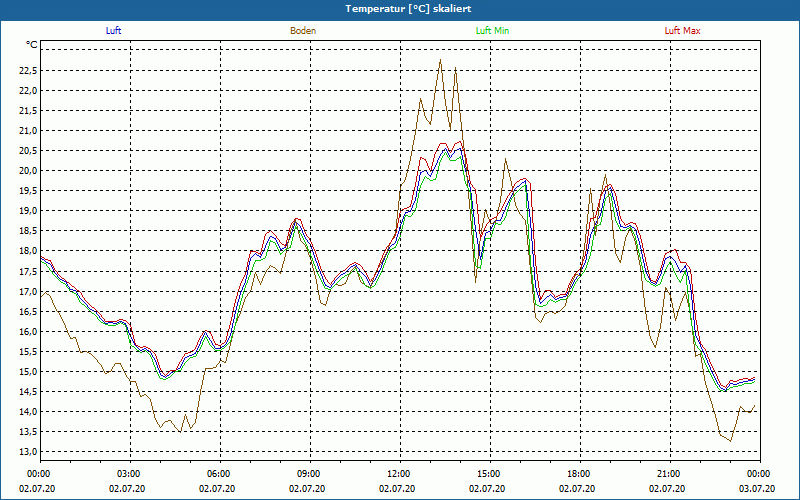Click the 21,5 y-axis value

coord(28,111)
